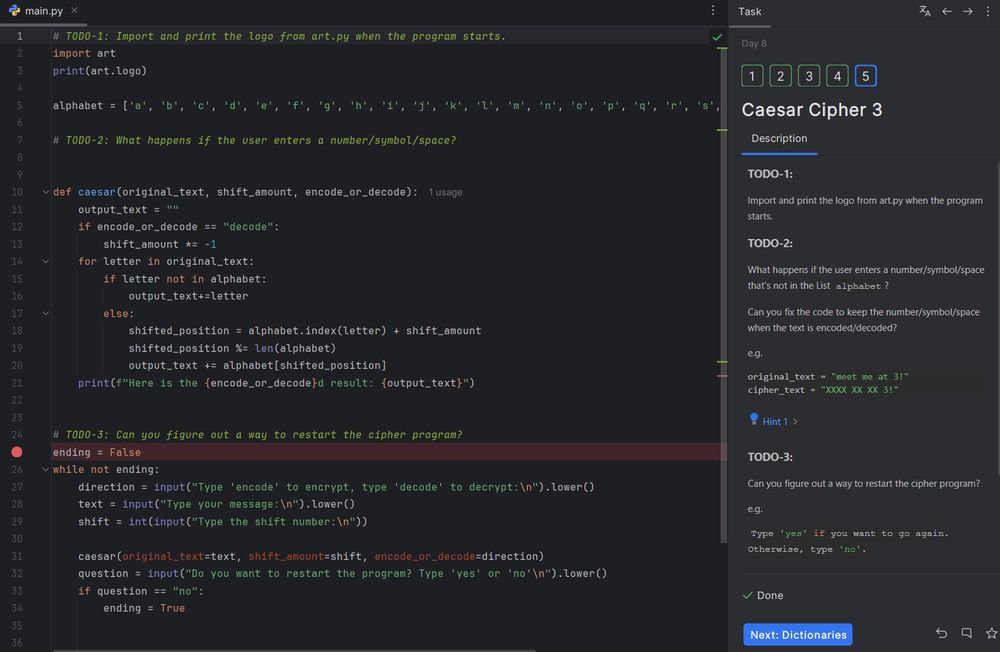Click the editor vertical scrollbar
The height and width of the screenshot is (652, 1000).
coord(724,293)
